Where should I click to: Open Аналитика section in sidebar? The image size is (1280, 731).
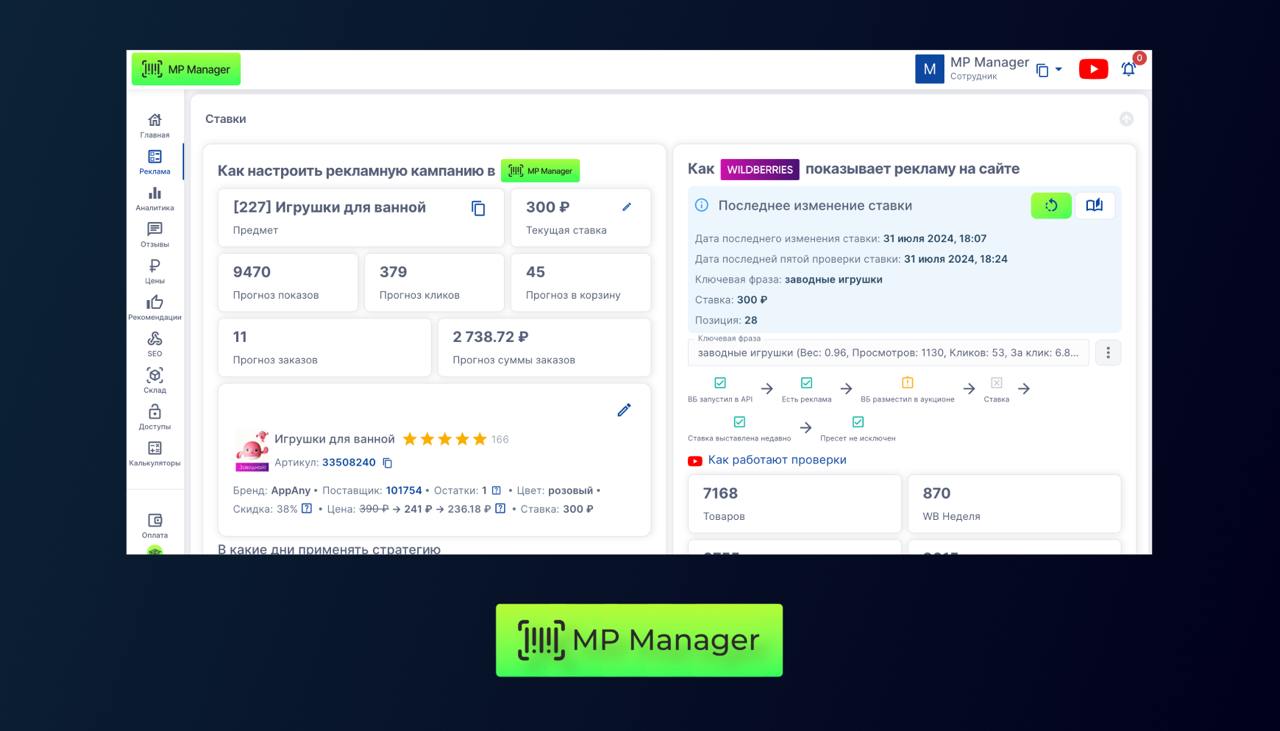(154, 198)
